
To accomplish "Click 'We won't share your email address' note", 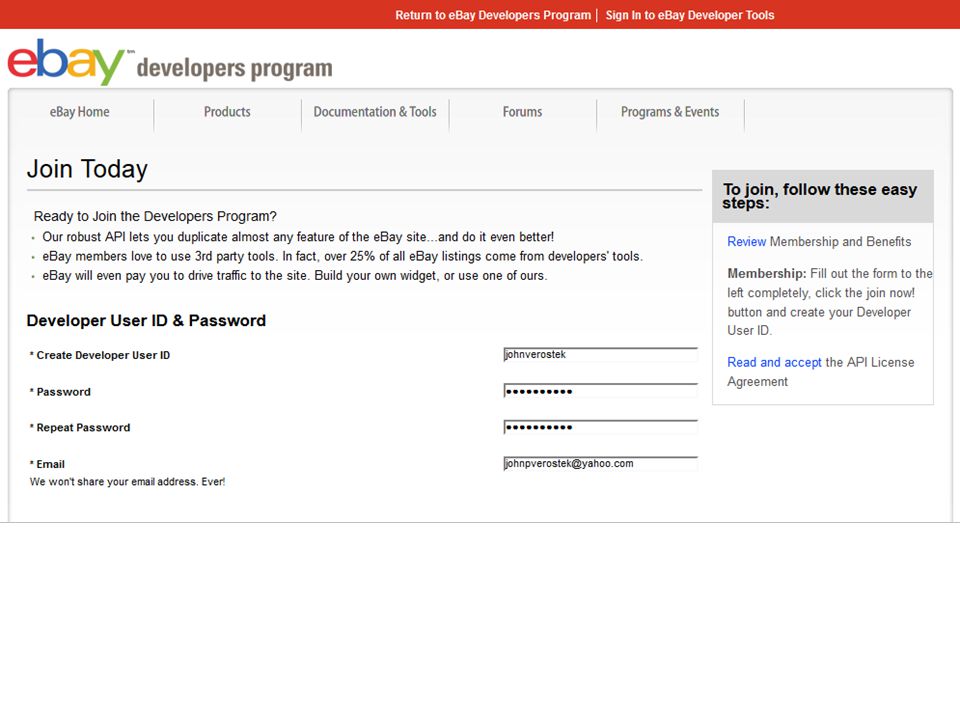I will 127,482.
